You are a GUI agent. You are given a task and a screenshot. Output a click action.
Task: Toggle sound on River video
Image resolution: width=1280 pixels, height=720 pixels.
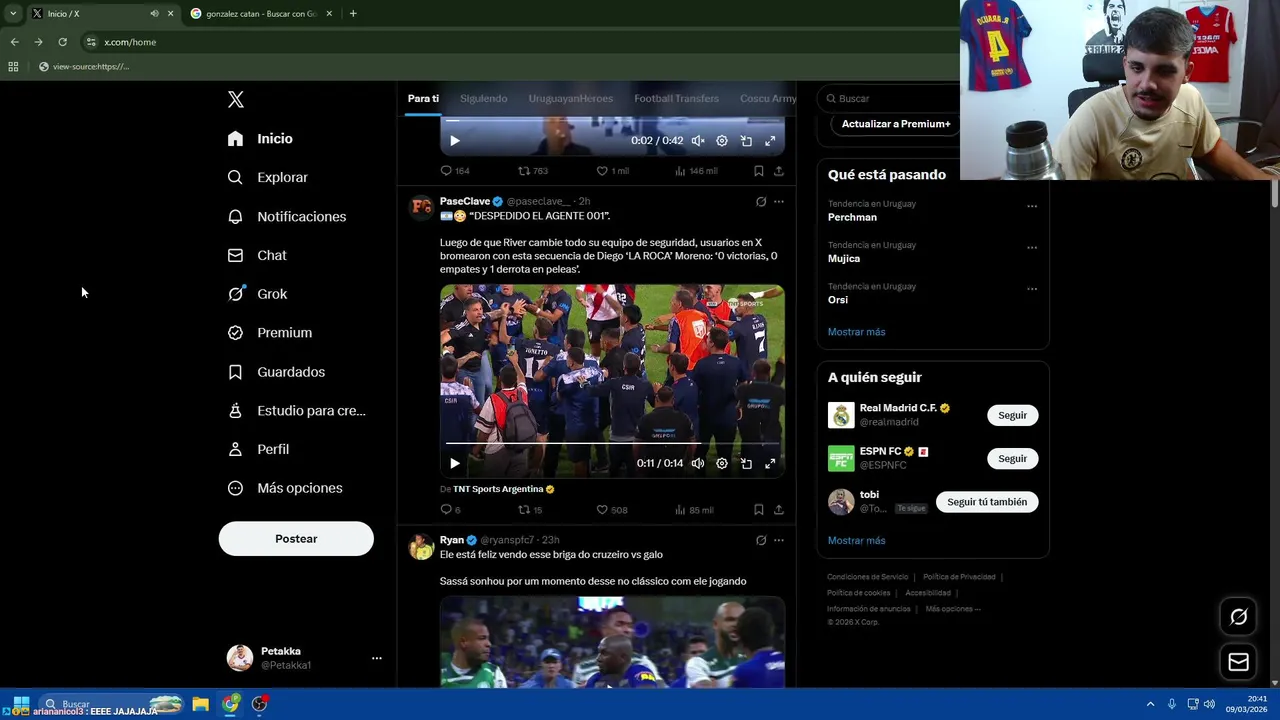point(698,464)
